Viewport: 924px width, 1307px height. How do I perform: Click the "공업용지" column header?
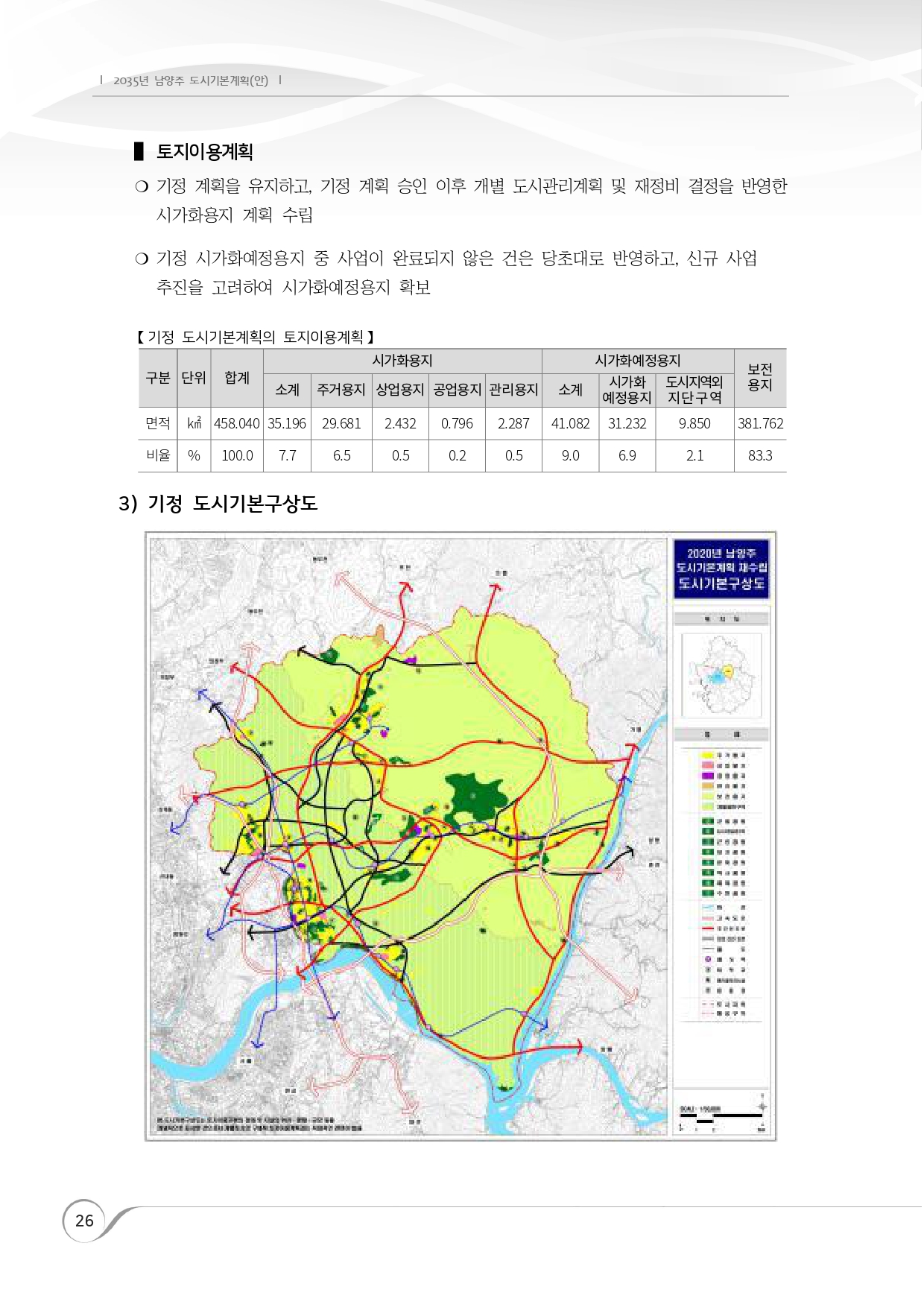coord(457,390)
